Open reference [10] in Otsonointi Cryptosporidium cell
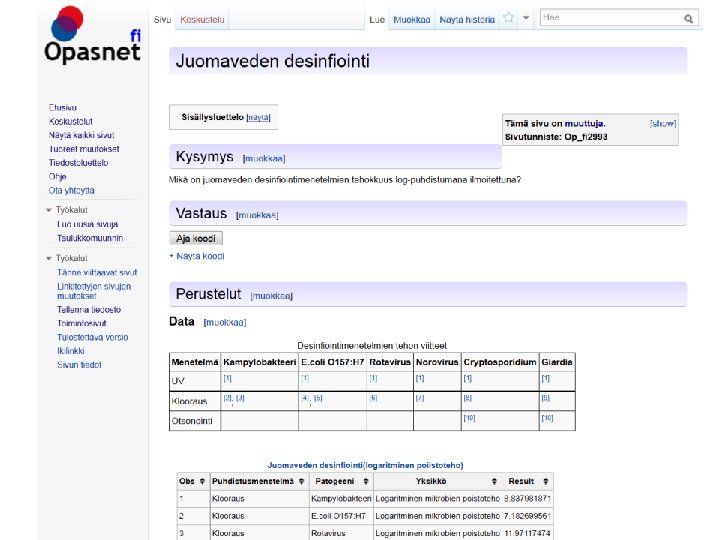 point(469,418)
